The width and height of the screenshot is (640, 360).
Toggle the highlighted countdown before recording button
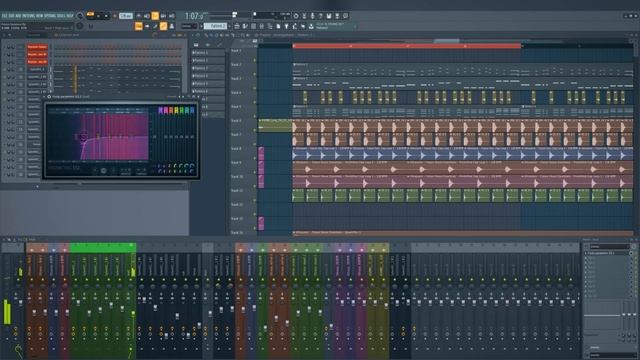point(155,16)
